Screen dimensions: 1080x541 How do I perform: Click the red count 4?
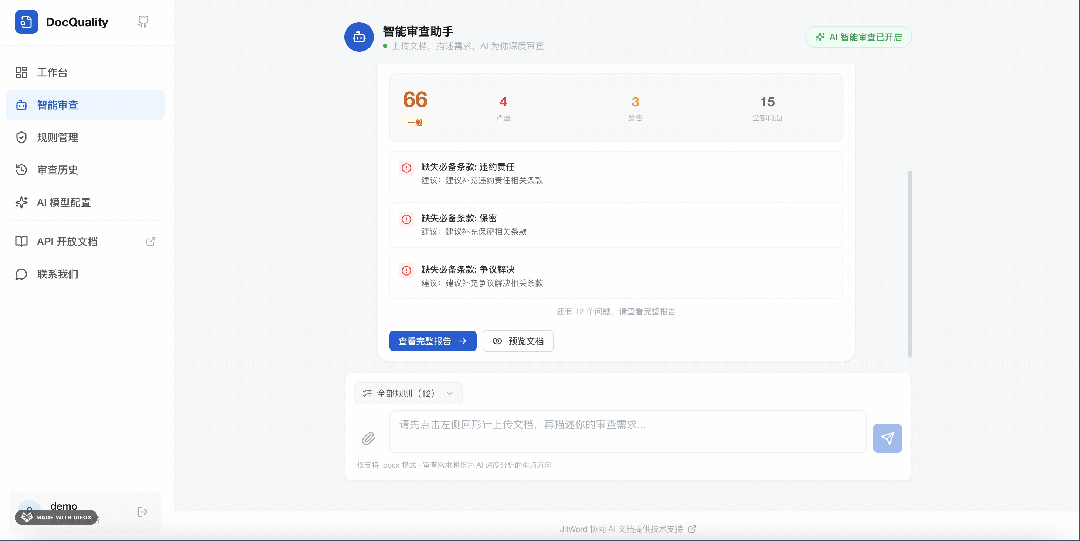pos(503,102)
